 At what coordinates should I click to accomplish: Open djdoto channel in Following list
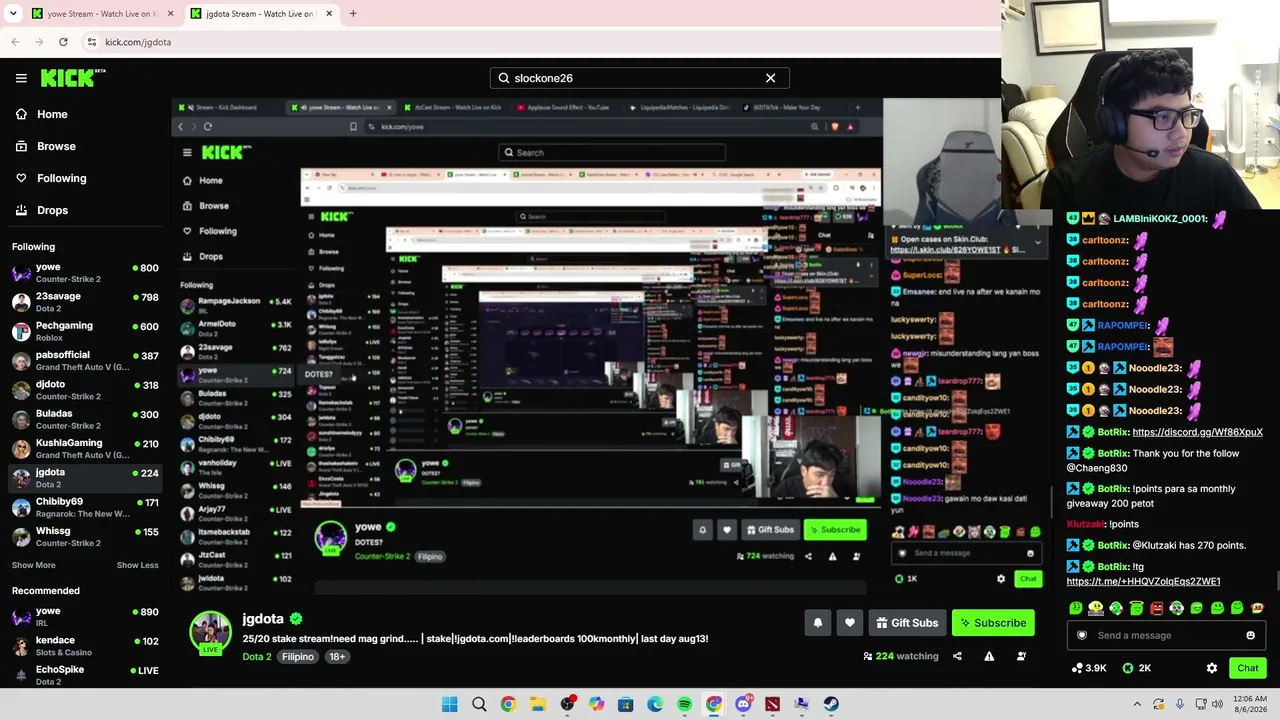pos(85,390)
